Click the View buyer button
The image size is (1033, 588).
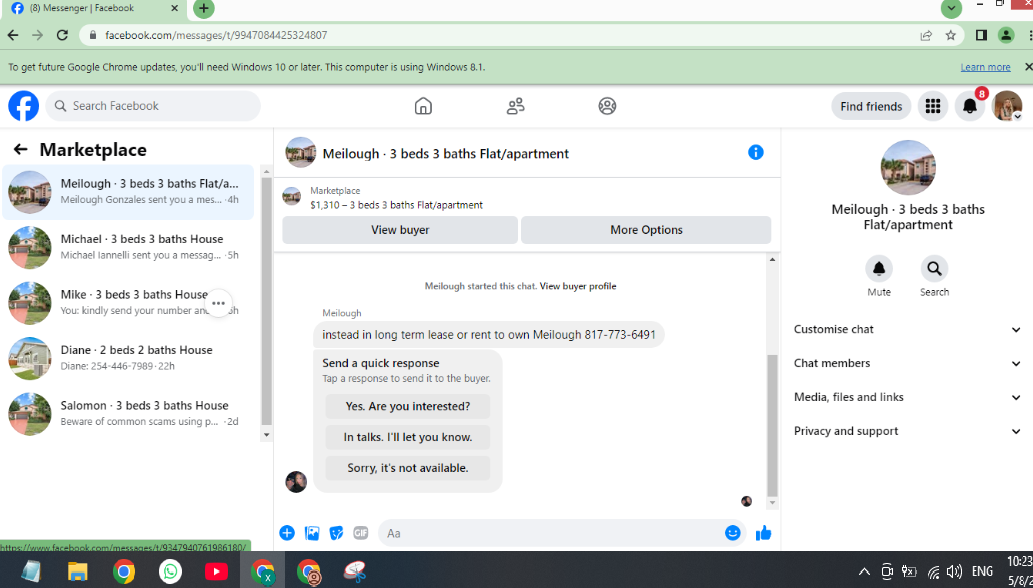(x=400, y=230)
